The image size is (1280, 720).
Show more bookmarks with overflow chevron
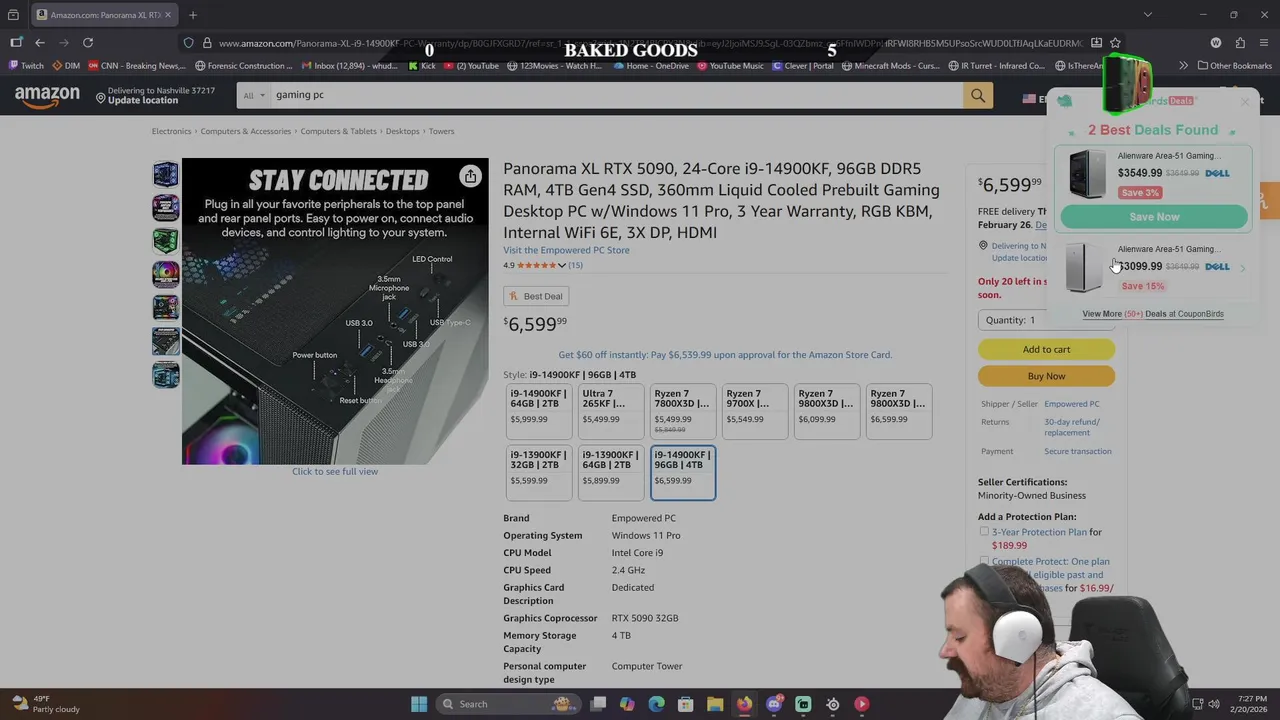tap(1183, 66)
